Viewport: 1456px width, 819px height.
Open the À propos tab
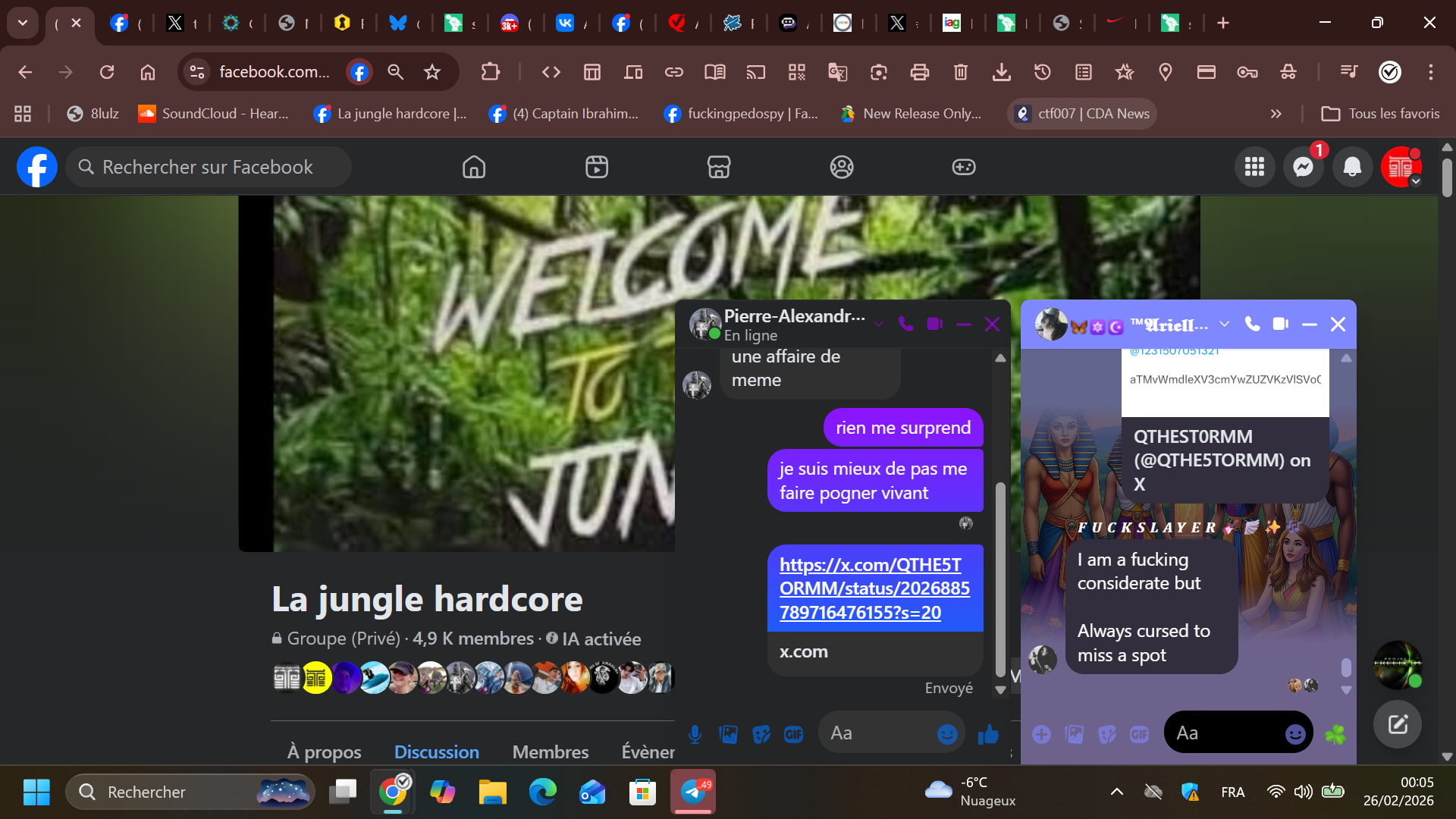[324, 752]
